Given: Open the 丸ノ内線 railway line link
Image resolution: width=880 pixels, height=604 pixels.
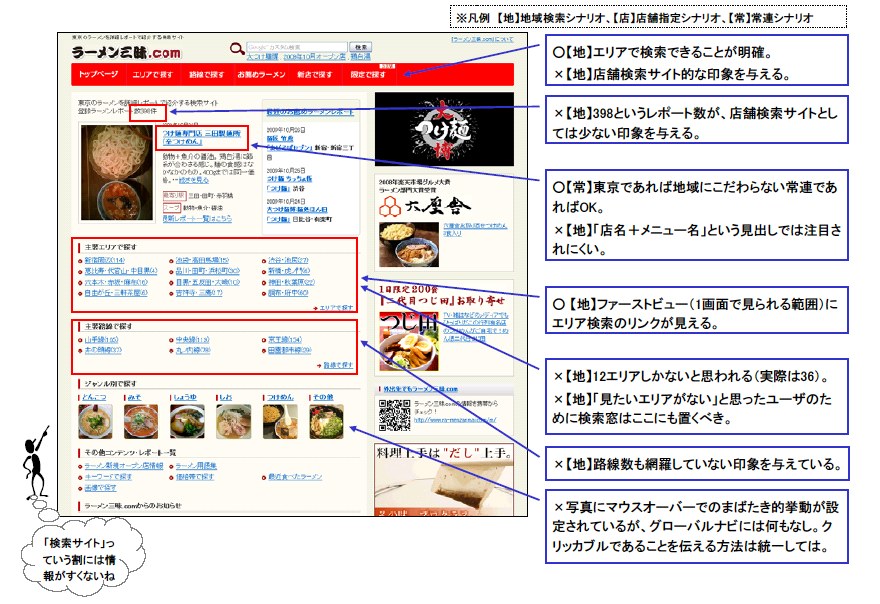Looking at the screenshot, I should pos(193,350).
